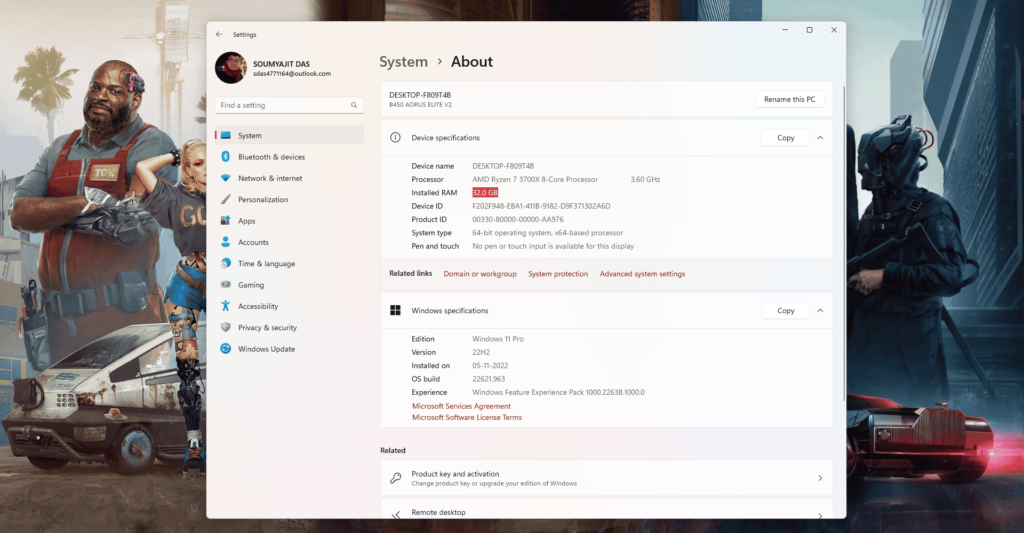Select the Windows Update sync icon

click(x=225, y=349)
